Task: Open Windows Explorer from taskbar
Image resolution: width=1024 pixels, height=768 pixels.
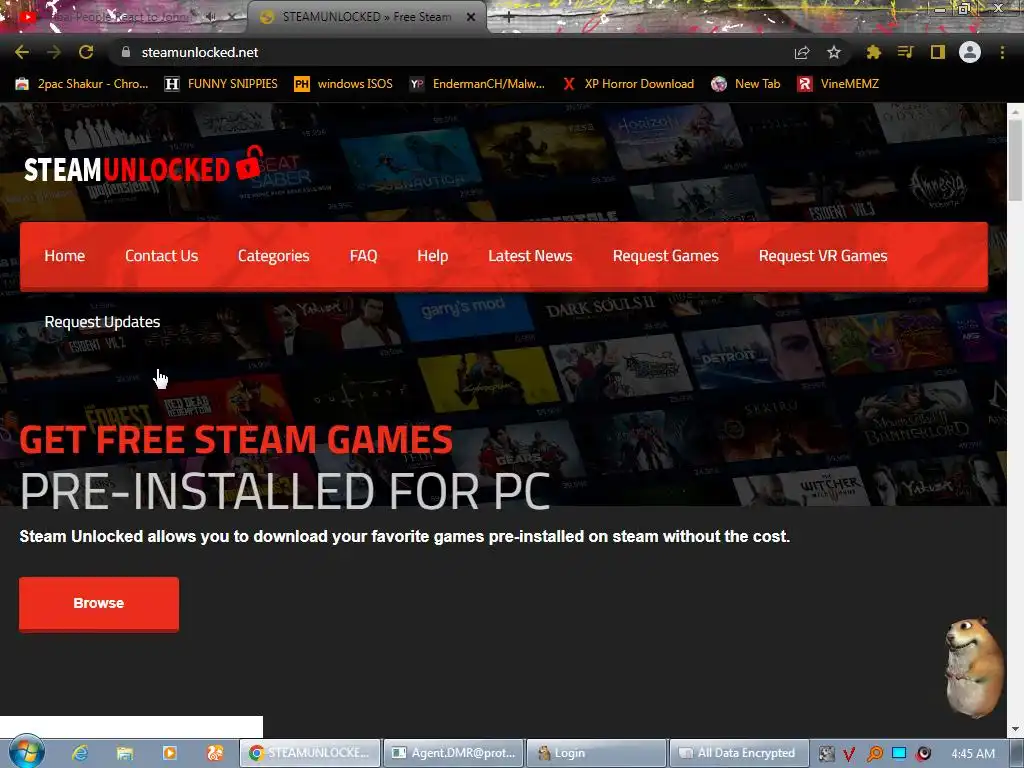Action: 125,753
